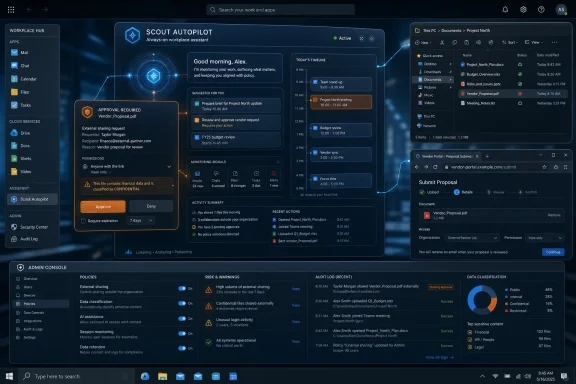The width and height of the screenshot is (576, 384).
Task: Open the Organization dropdown in Submit Proposal
Action: click(x=472, y=238)
